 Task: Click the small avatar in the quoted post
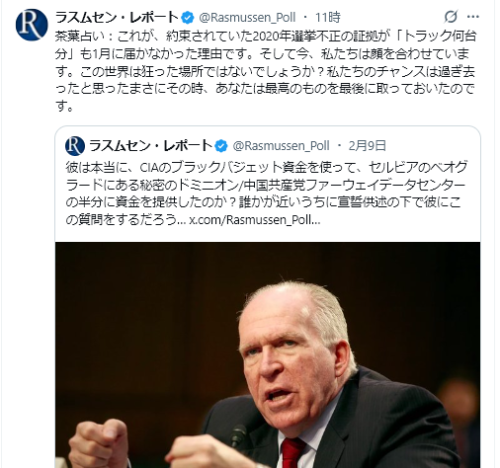pyautogui.click(x=75, y=146)
